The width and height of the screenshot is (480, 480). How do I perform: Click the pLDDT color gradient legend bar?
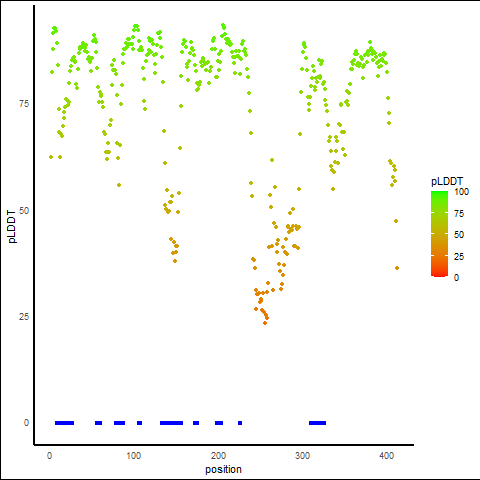coord(439,234)
